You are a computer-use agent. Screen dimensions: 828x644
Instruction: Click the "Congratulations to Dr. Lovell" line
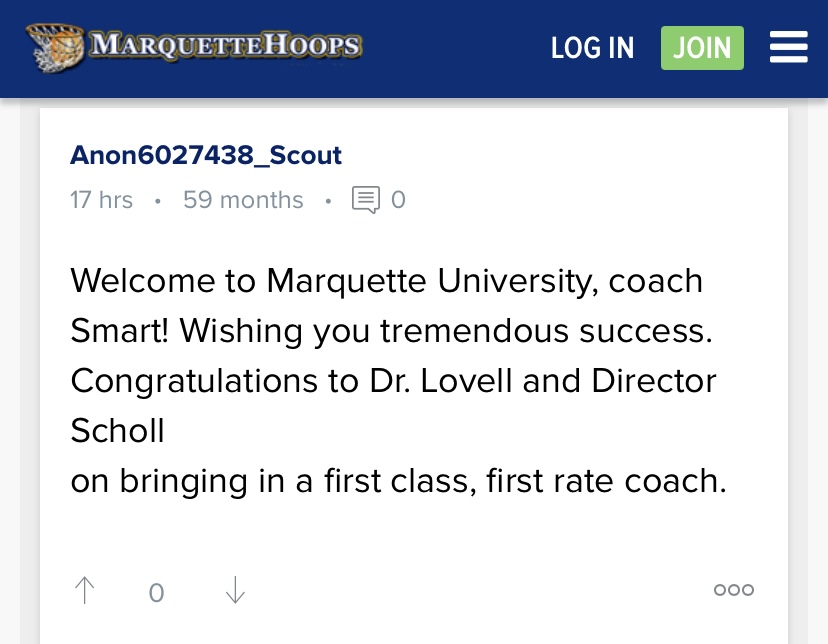point(393,381)
